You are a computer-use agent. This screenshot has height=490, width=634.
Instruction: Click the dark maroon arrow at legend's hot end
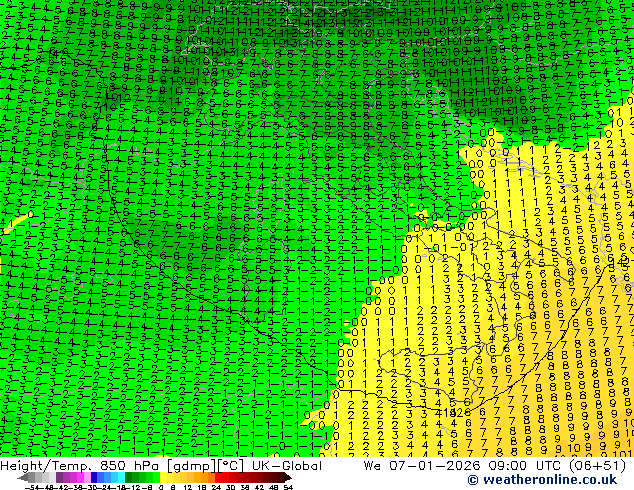[288, 477]
